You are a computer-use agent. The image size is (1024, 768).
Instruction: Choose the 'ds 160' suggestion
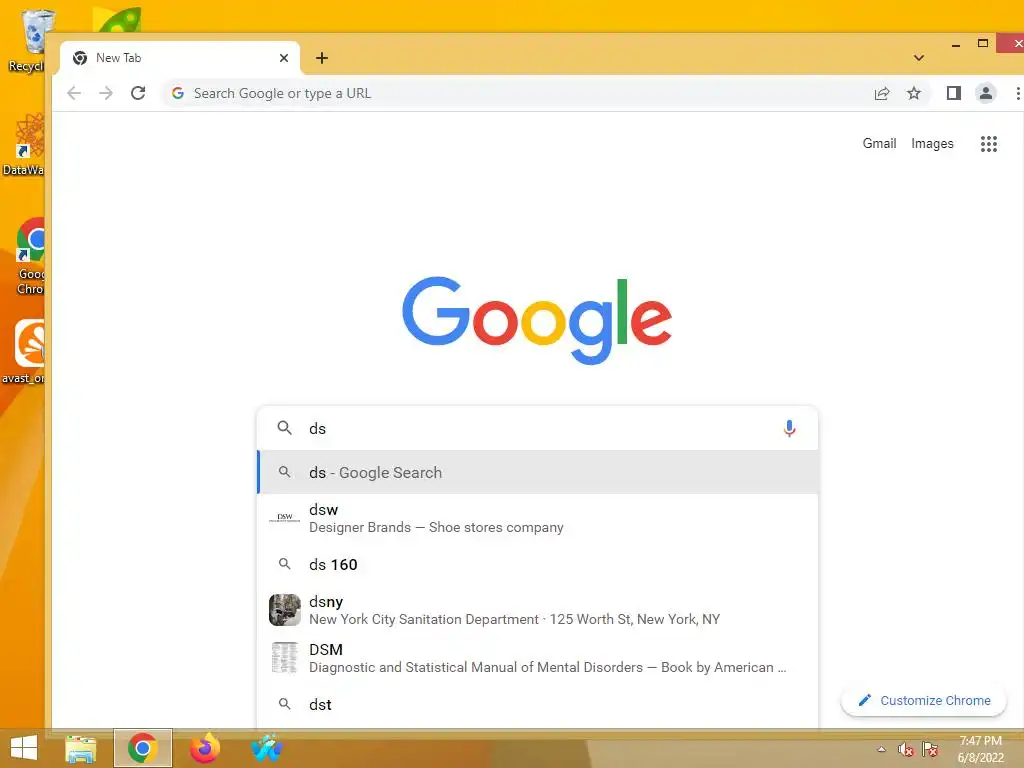[538, 564]
